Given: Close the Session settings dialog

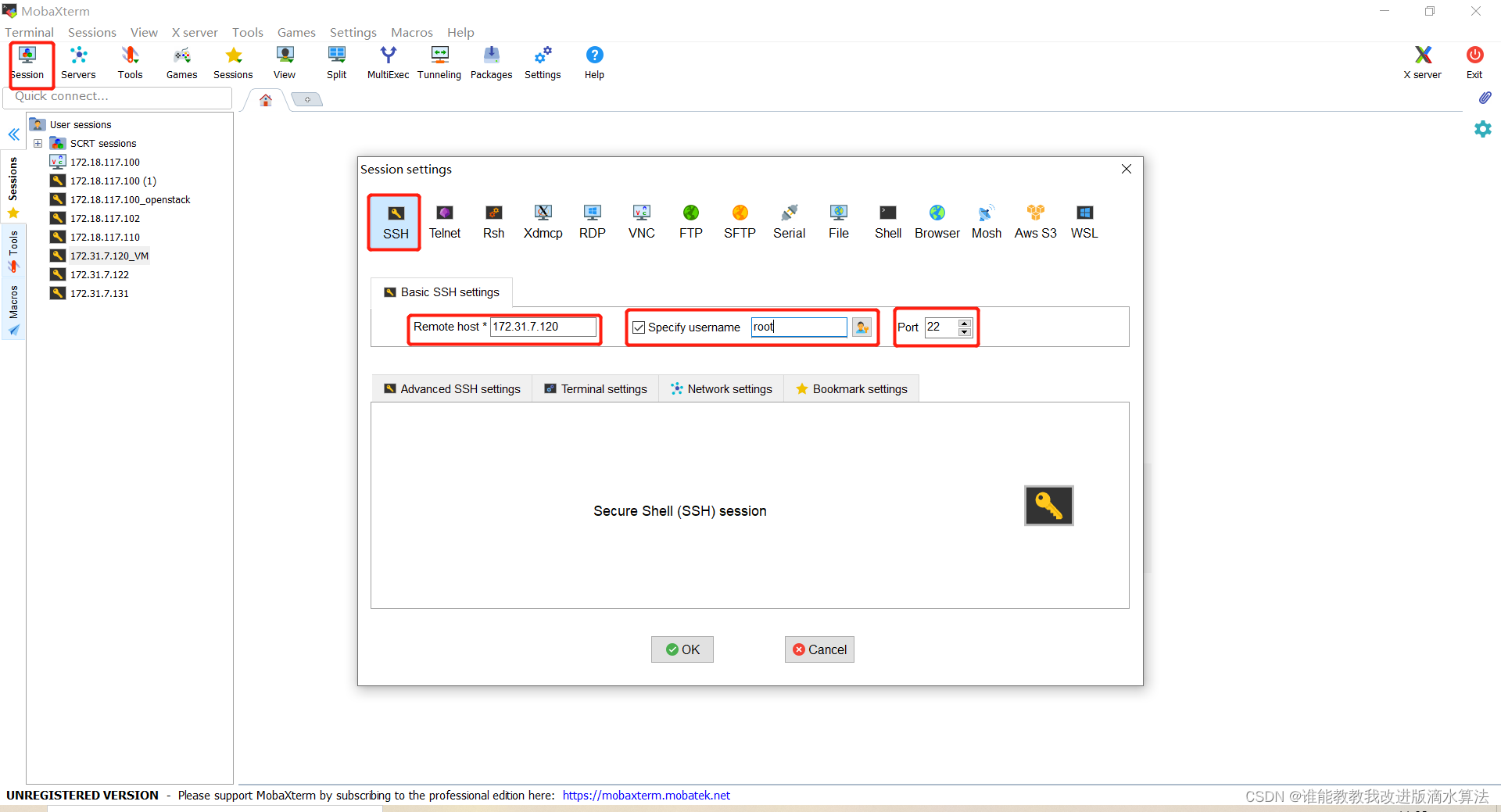Looking at the screenshot, I should tap(1127, 169).
